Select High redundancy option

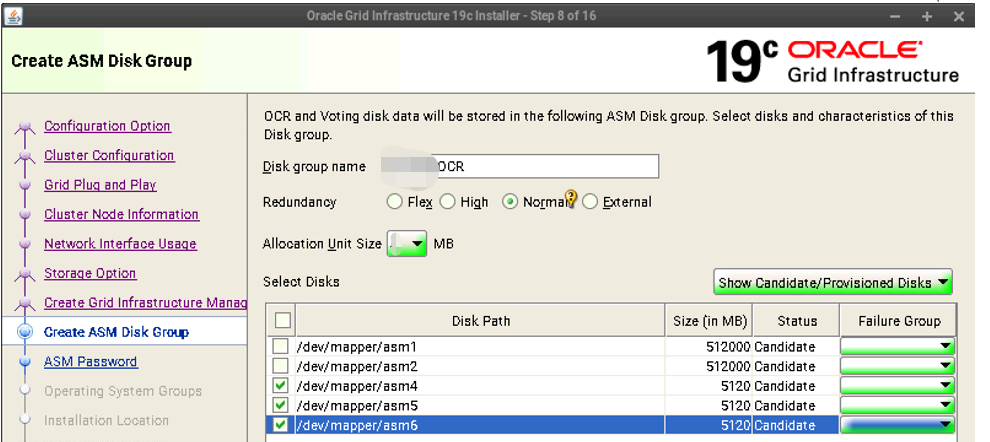[448, 202]
